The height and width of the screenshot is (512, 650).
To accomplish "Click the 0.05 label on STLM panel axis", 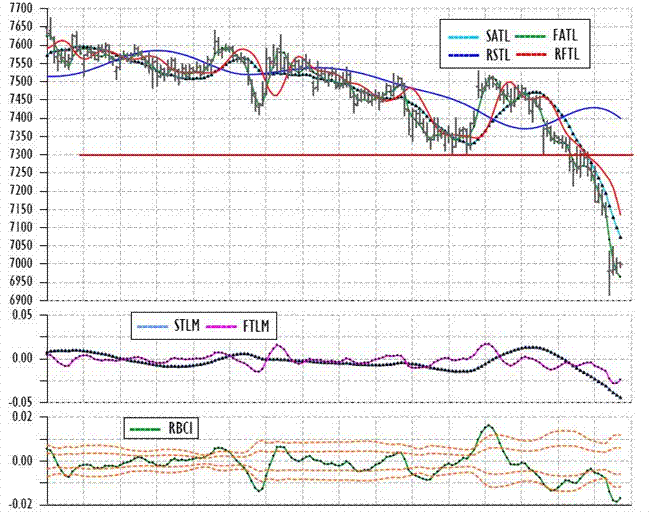I will (22, 315).
